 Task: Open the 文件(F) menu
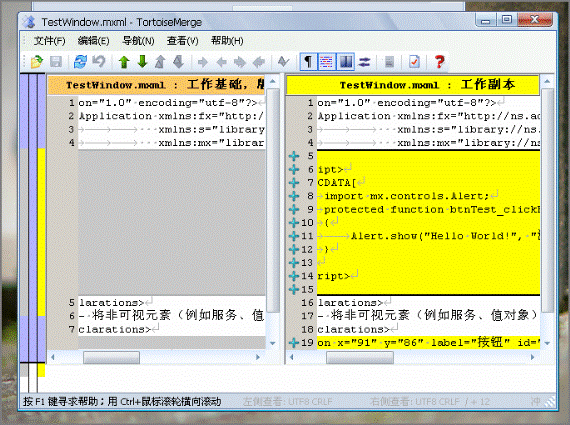click(x=49, y=41)
